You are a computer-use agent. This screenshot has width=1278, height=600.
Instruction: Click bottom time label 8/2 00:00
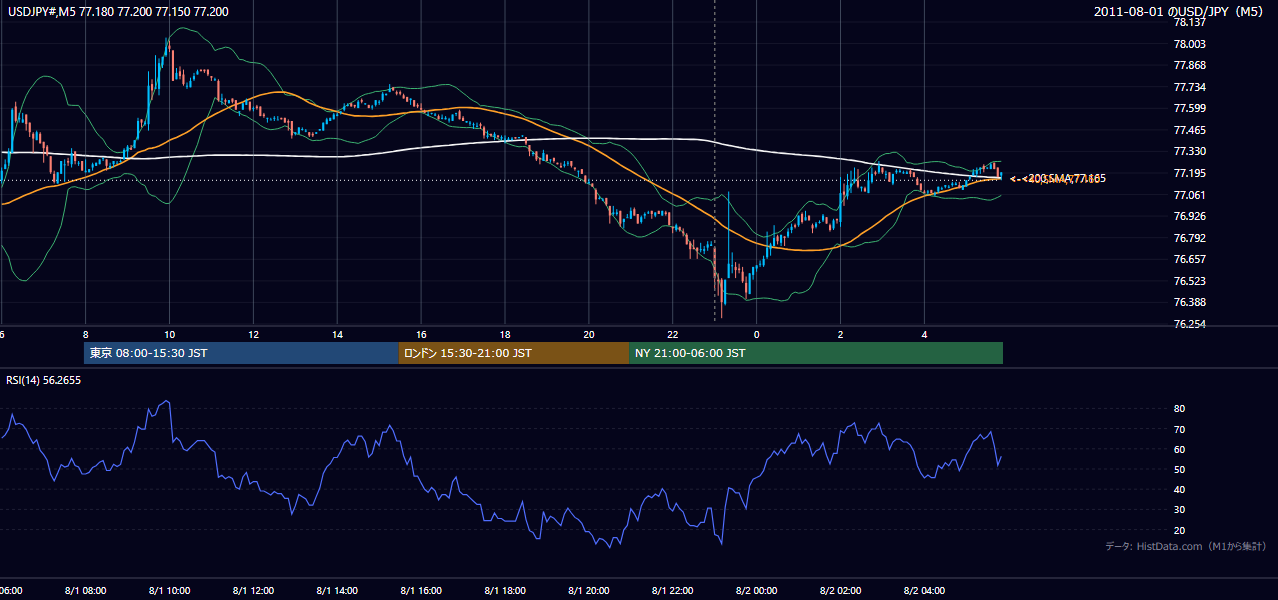pos(757,591)
